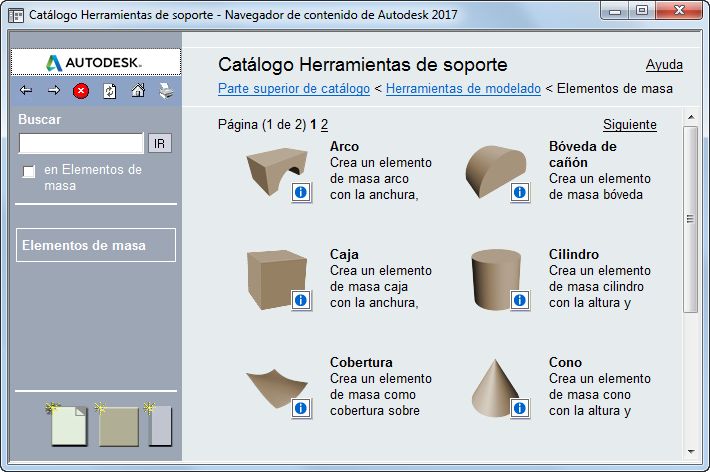Click the window icon in title bar
The width and height of the screenshot is (710, 472).
click(x=16, y=15)
